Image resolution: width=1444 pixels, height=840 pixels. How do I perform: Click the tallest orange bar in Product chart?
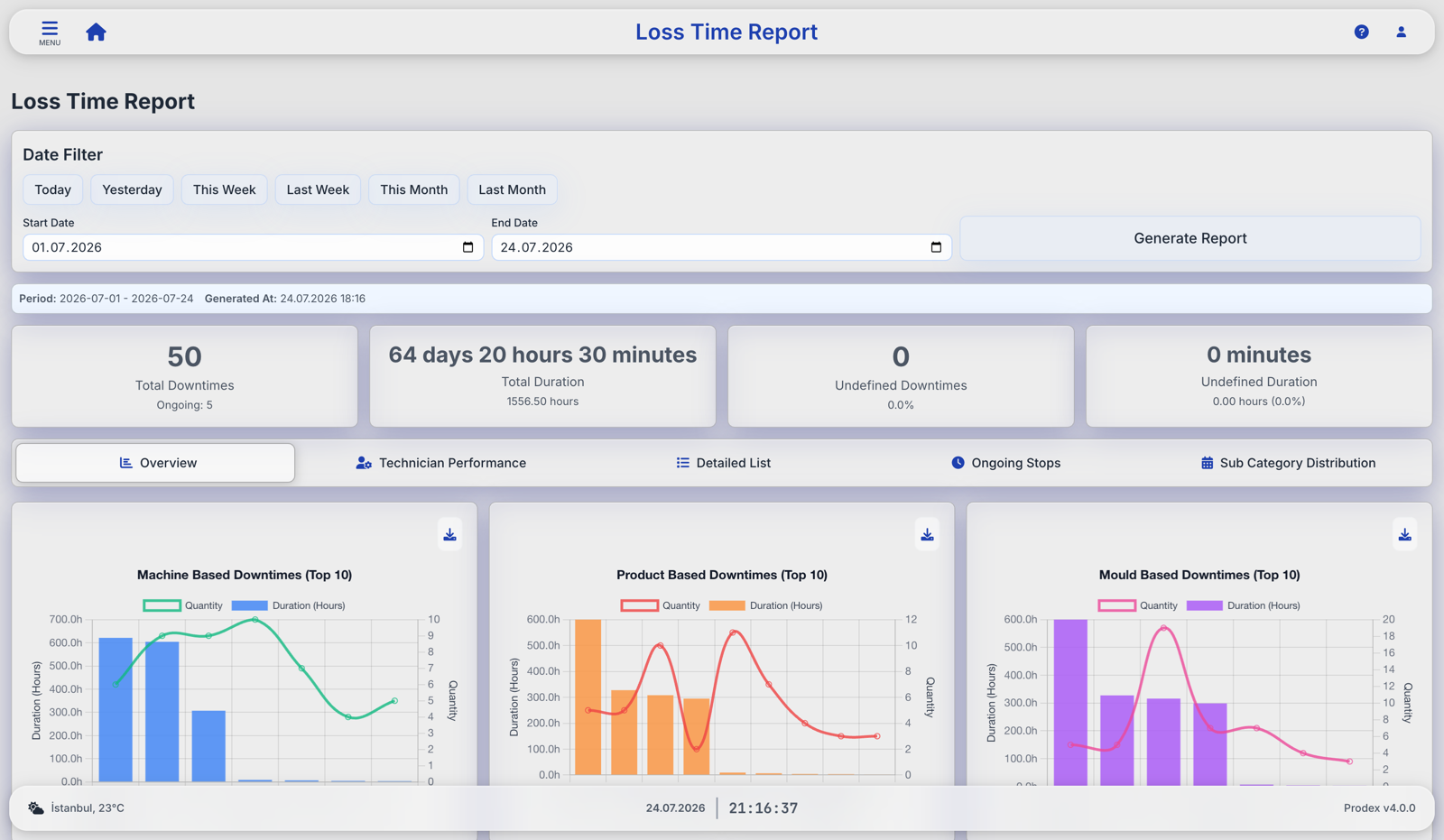point(588,697)
